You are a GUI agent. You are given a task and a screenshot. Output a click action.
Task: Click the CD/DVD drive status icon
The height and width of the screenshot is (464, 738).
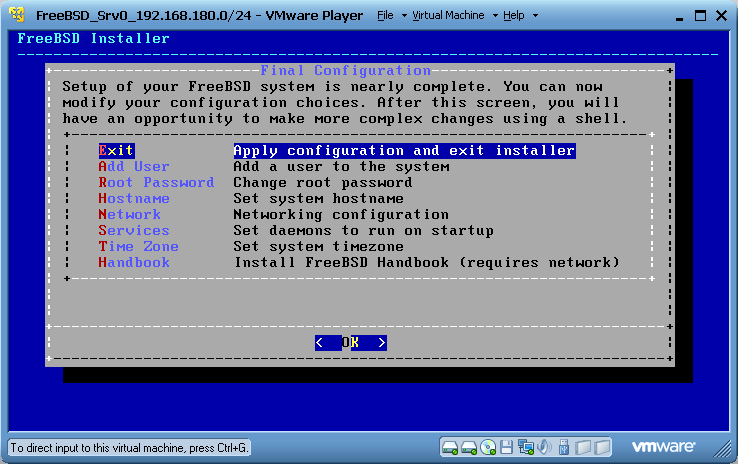tap(488, 447)
